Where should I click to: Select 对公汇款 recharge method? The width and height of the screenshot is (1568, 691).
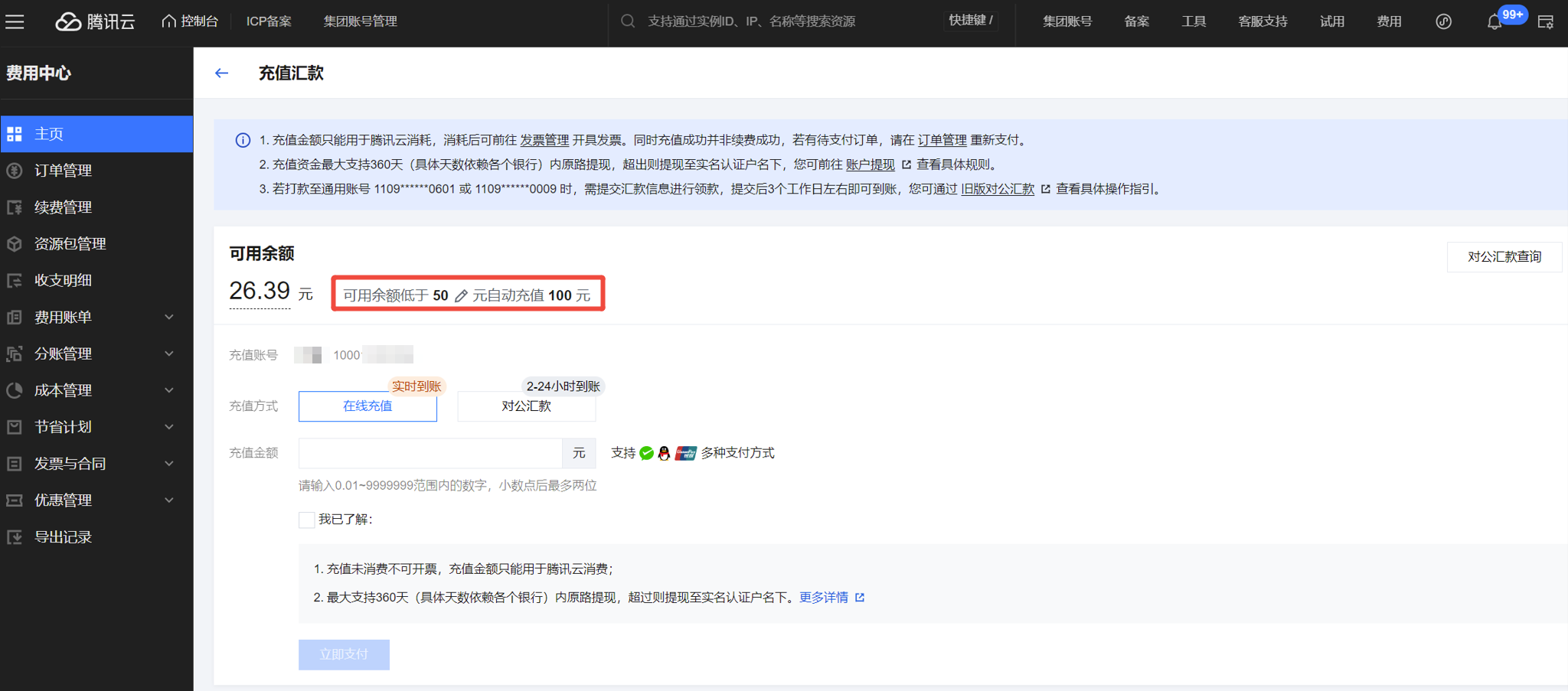[526, 406]
